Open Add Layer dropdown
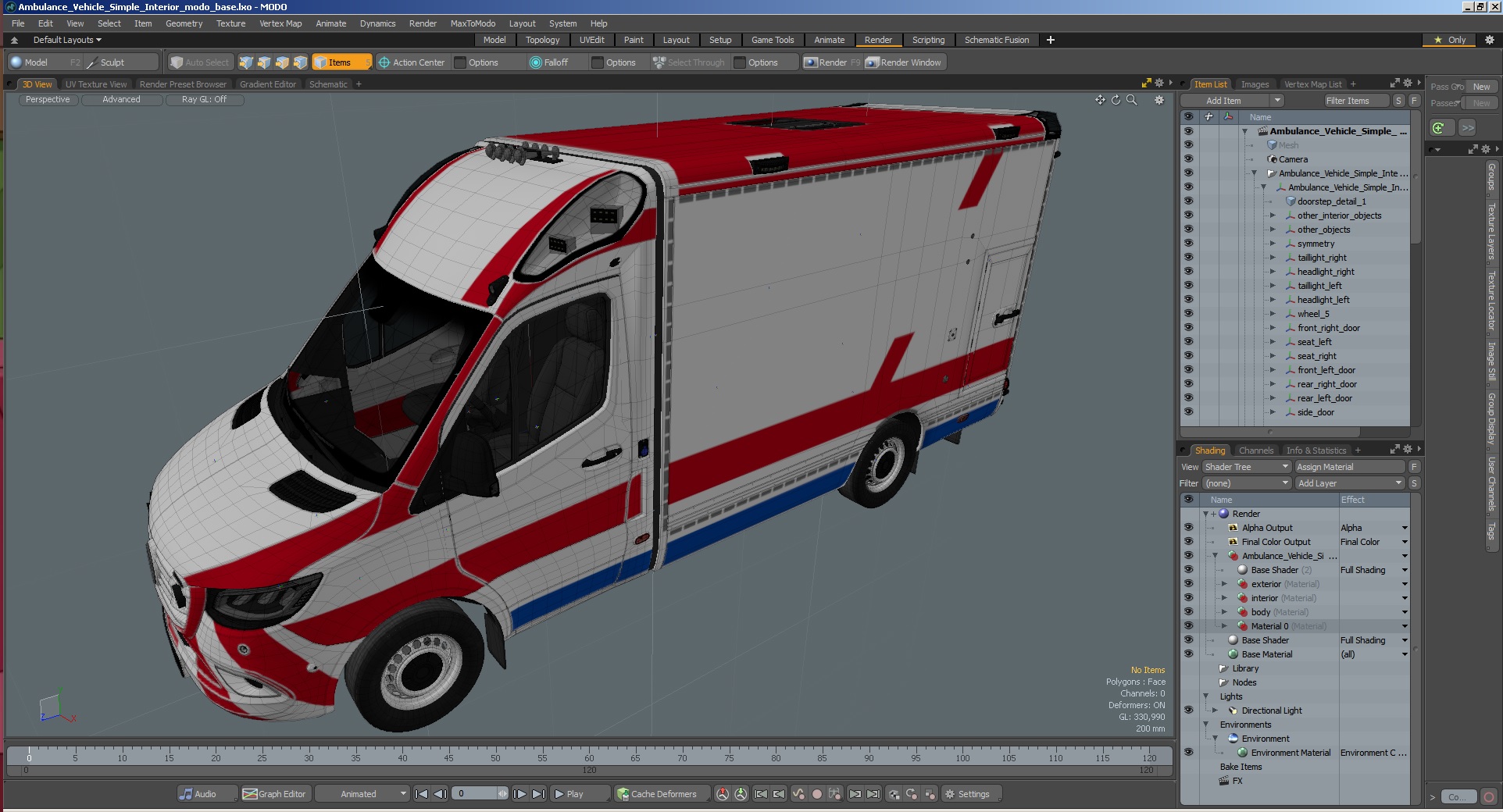1503x812 pixels. (x=1350, y=483)
